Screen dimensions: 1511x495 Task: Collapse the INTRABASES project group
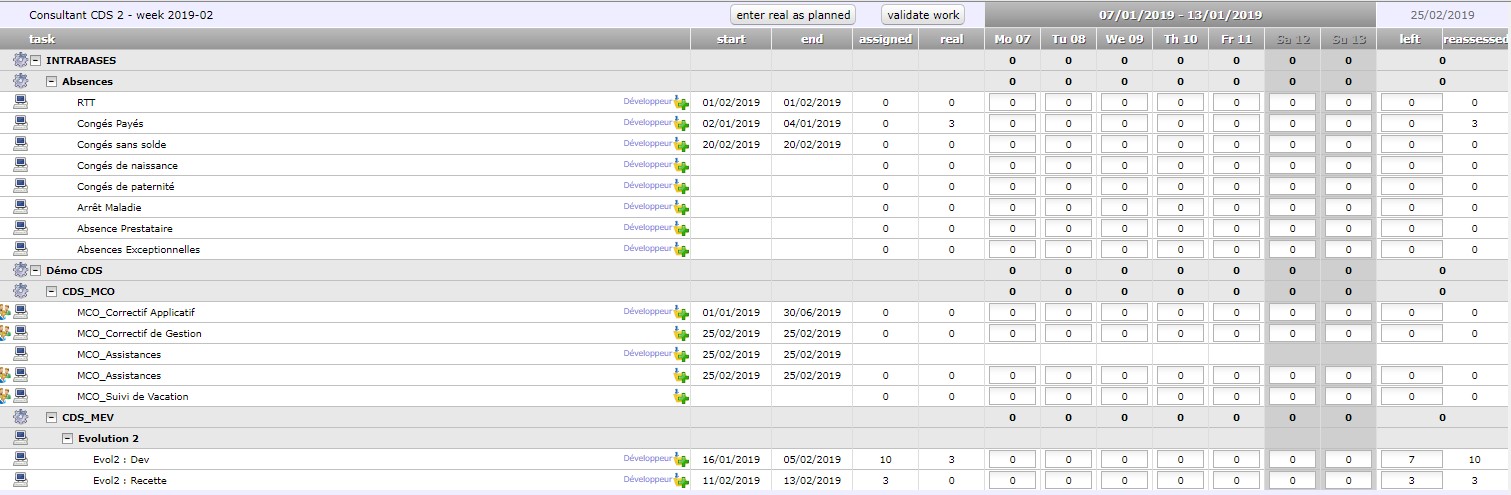[36, 60]
